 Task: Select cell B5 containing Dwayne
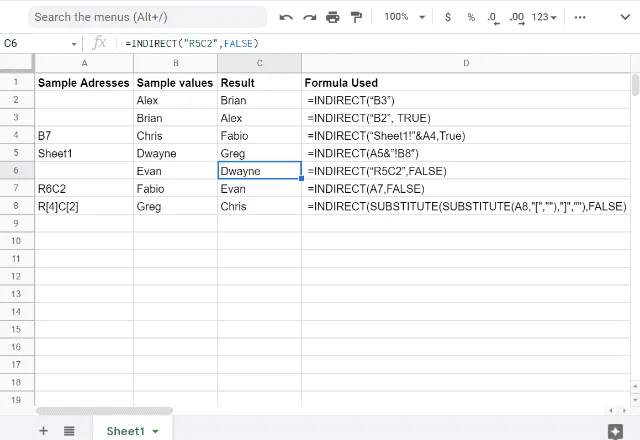point(176,153)
